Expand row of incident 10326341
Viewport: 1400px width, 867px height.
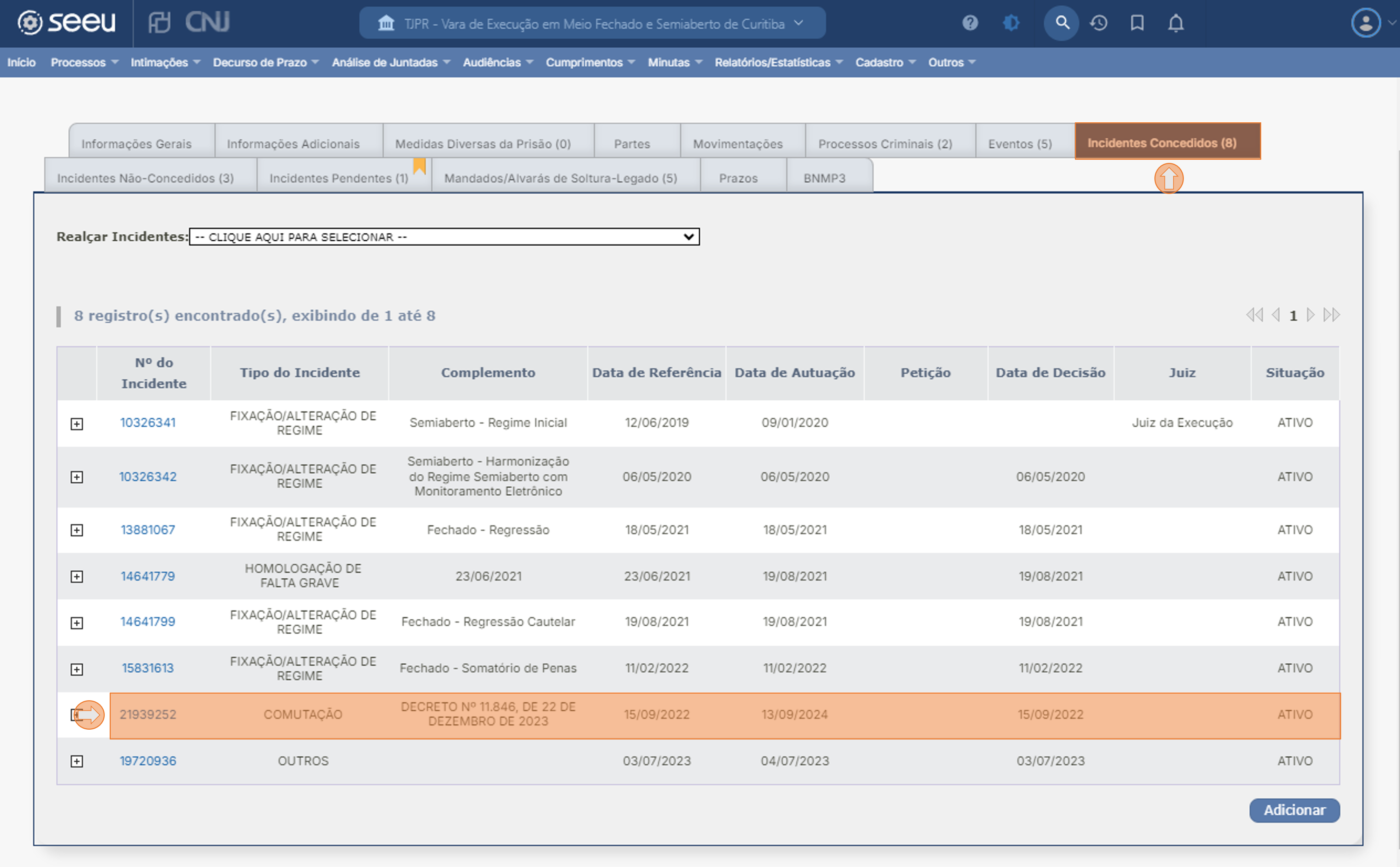point(77,424)
